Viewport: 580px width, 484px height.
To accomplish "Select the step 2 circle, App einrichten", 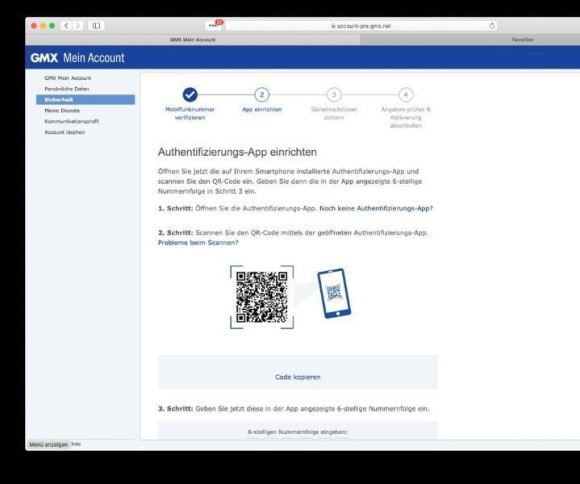I will [262, 95].
